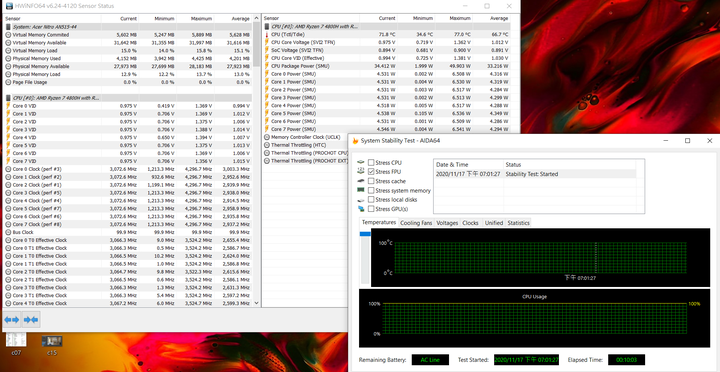
Task: Select the Core 3 Power (SMU) row
Action: coord(387,98)
